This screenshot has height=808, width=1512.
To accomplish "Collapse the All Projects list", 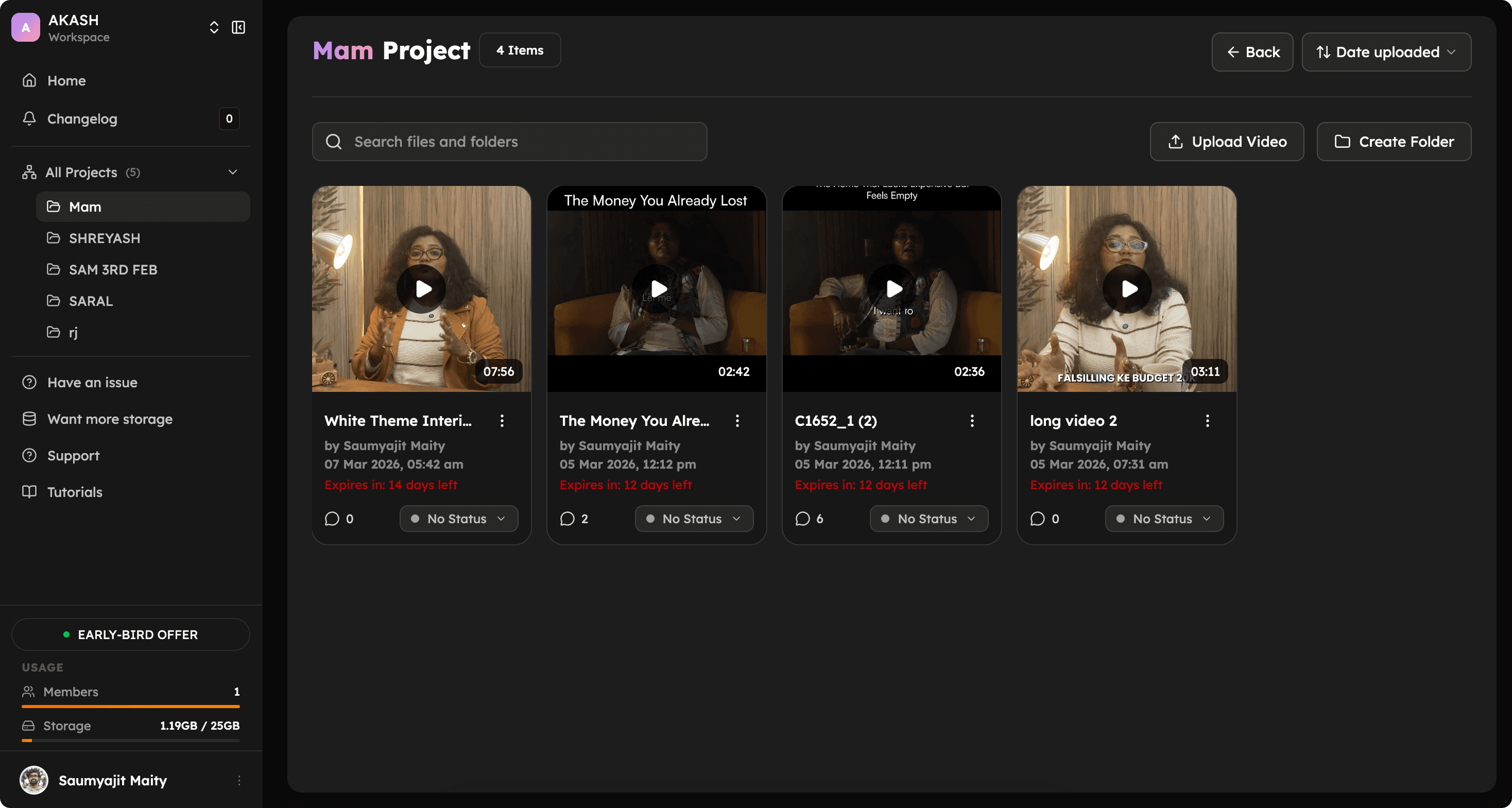I will 232,172.
